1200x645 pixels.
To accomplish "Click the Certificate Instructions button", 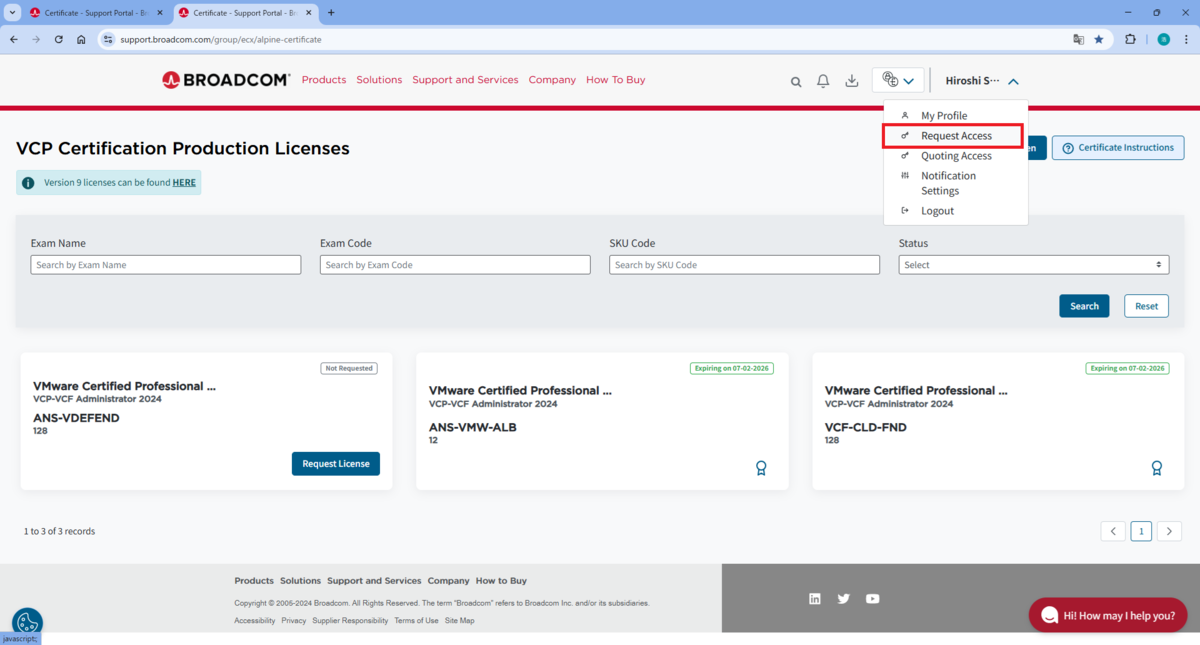I will [x=1117, y=148].
